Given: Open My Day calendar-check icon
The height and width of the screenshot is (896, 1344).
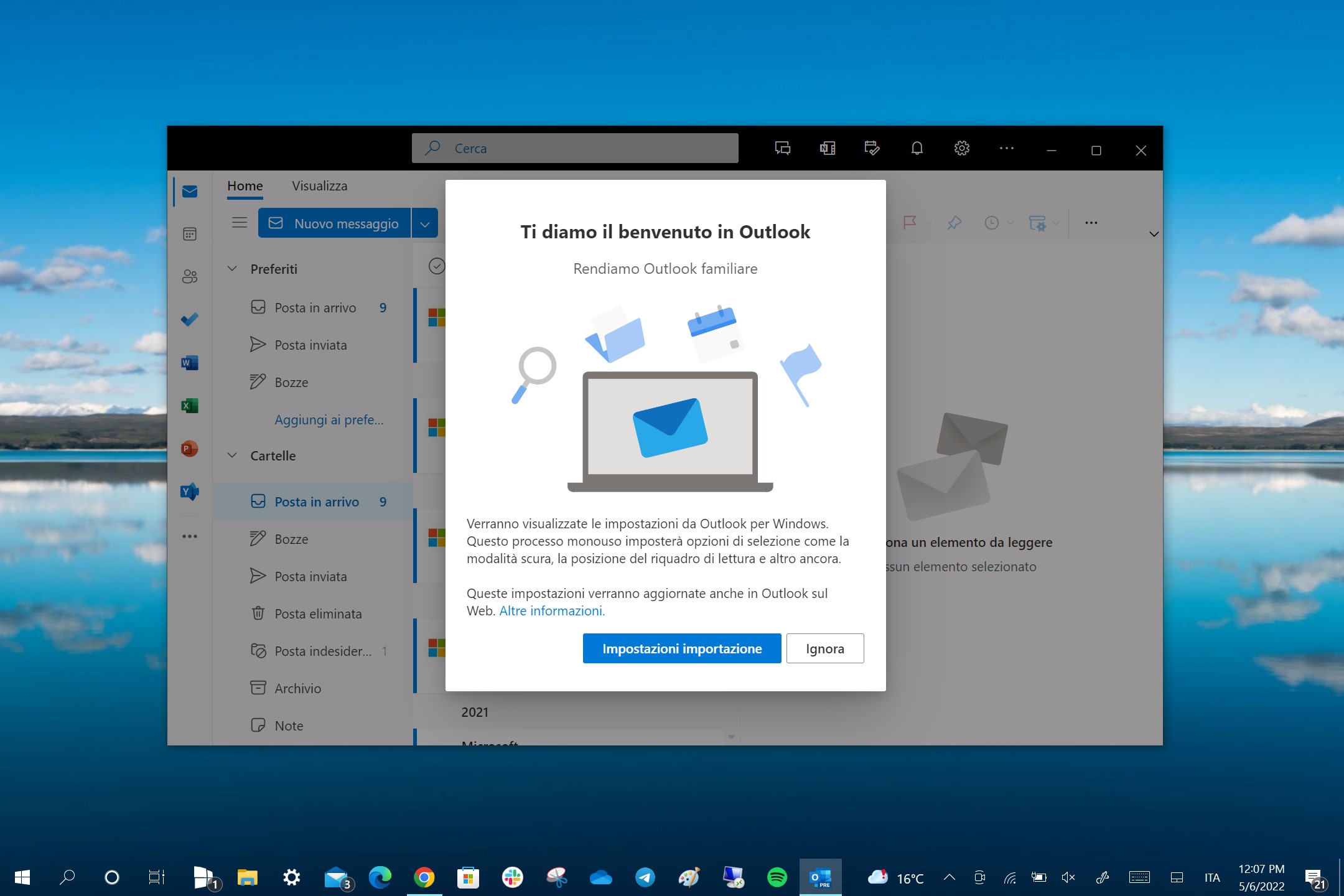Looking at the screenshot, I should click(x=872, y=148).
